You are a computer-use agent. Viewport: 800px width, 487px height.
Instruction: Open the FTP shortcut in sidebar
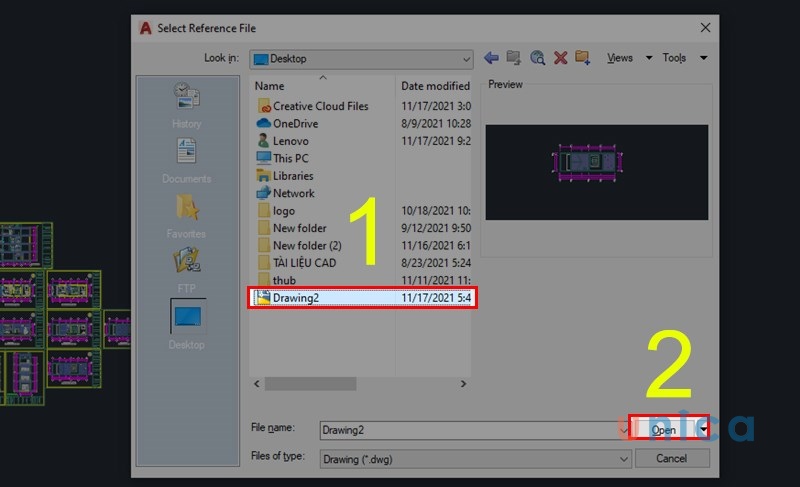coord(187,270)
